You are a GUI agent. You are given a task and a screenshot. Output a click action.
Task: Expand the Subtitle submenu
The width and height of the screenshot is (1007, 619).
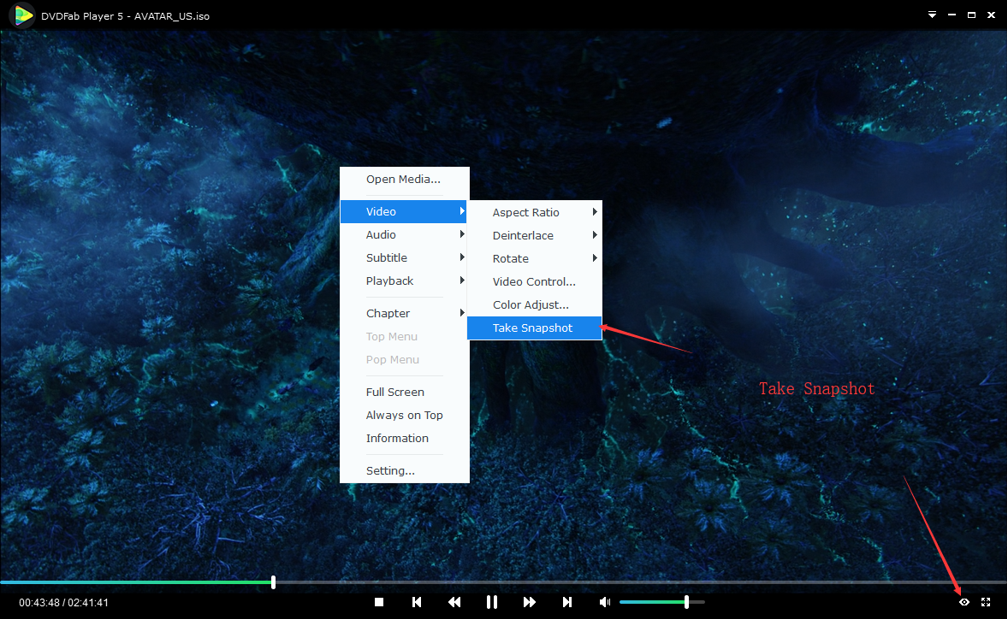[405, 257]
